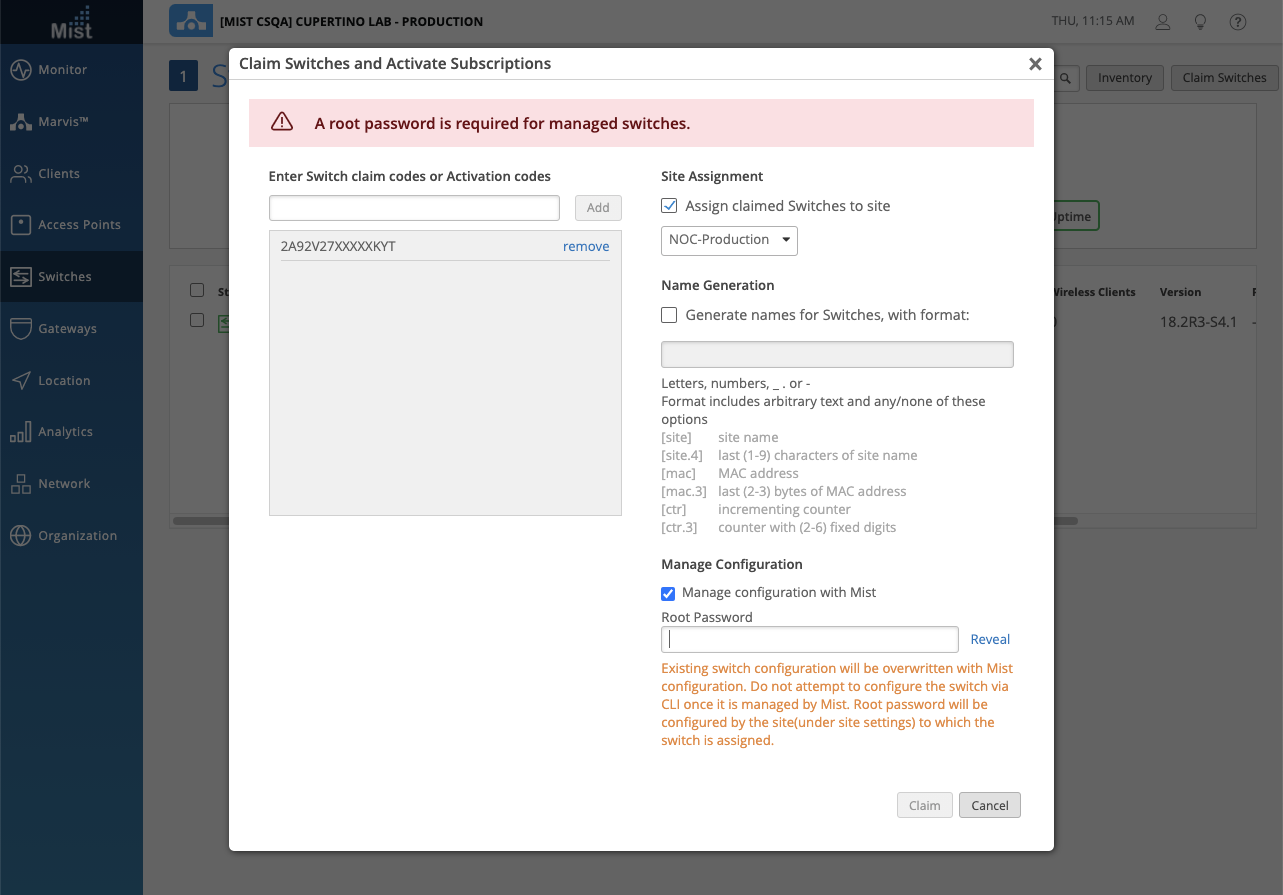Close the Claim Switches dialog

(1035, 64)
